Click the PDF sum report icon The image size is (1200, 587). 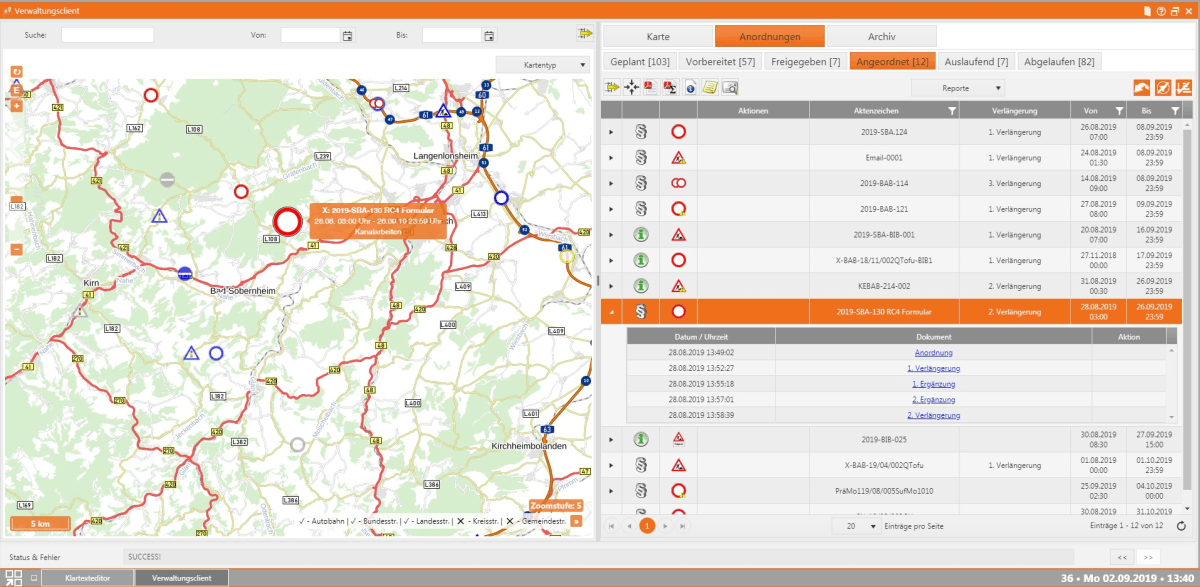pyautogui.click(x=668, y=88)
